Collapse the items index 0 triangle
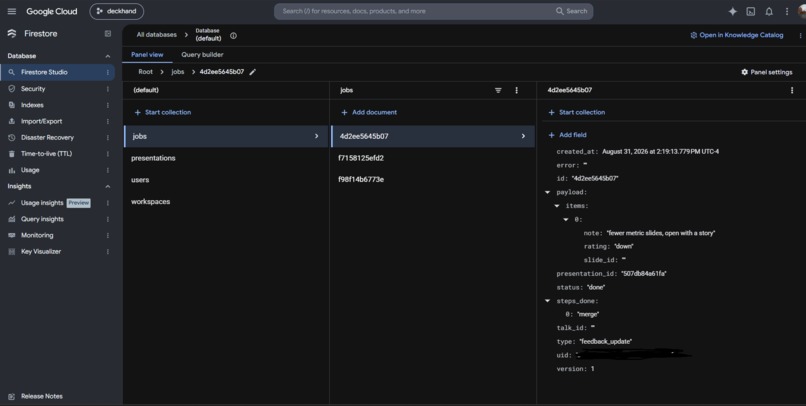 tap(566, 219)
